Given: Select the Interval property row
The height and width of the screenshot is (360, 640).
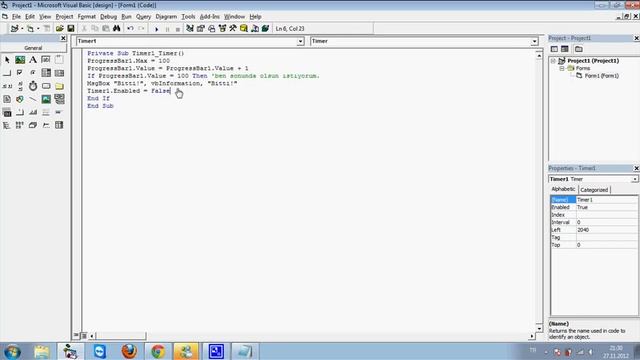Looking at the screenshot, I should 594,222.
